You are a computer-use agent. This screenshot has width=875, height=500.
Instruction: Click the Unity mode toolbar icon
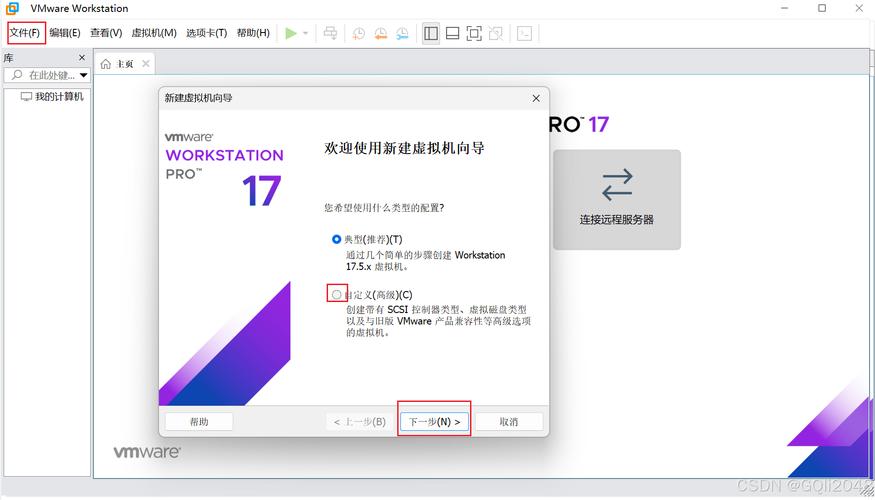(496, 33)
